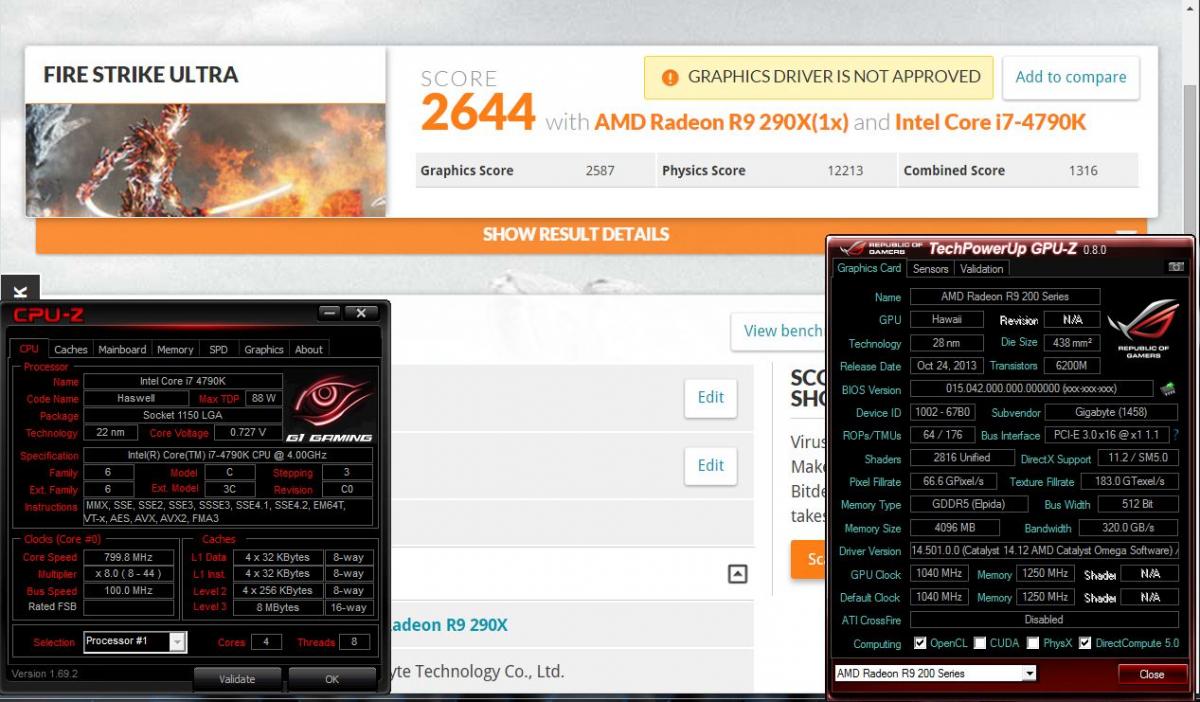Open the Processor #1 selection dropdown

click(177, 641)
